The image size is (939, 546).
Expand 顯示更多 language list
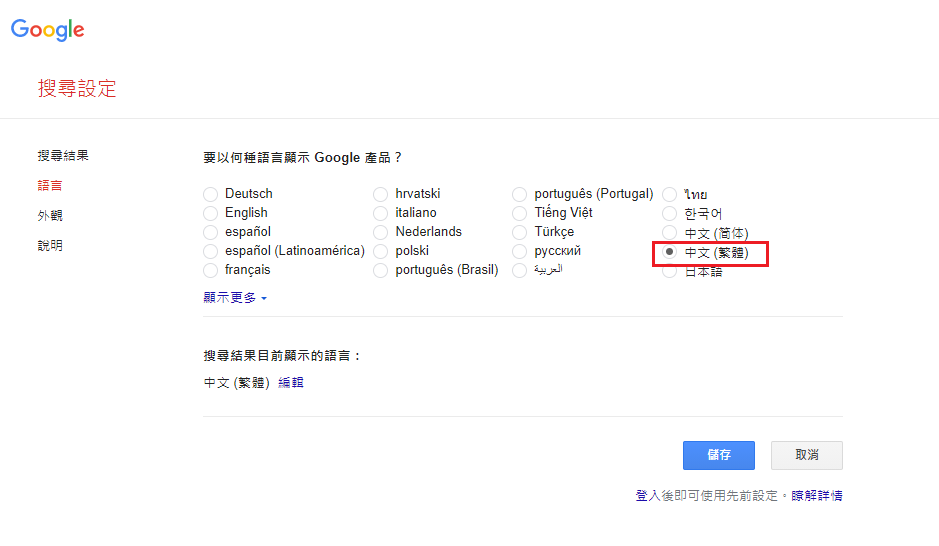click(x=235, y=298)
